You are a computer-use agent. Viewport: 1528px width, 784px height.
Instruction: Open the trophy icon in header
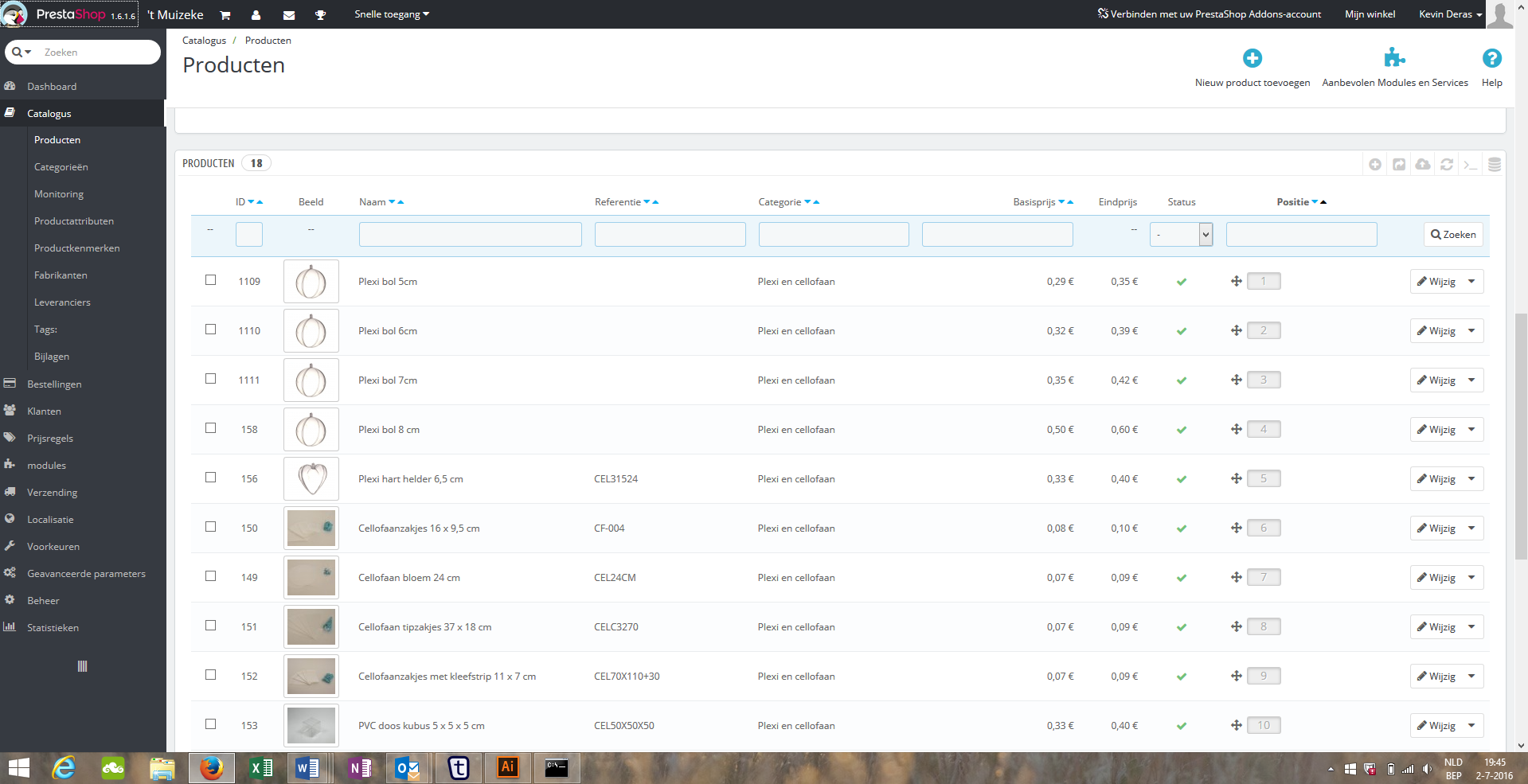click(x=320, y=15)
